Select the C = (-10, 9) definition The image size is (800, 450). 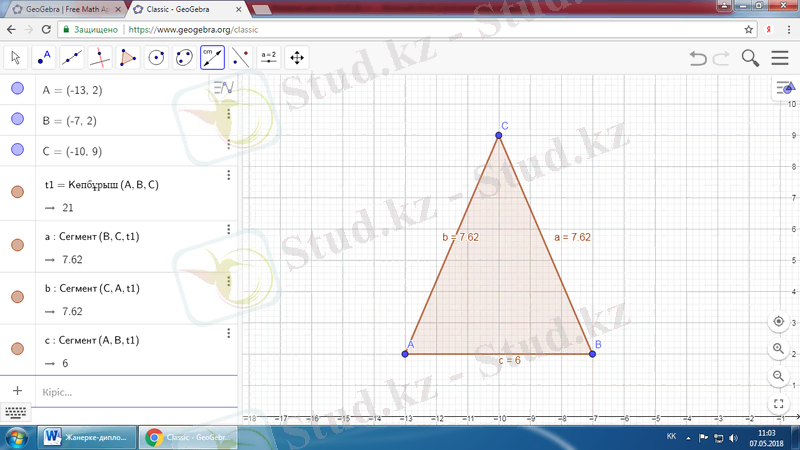72,152
